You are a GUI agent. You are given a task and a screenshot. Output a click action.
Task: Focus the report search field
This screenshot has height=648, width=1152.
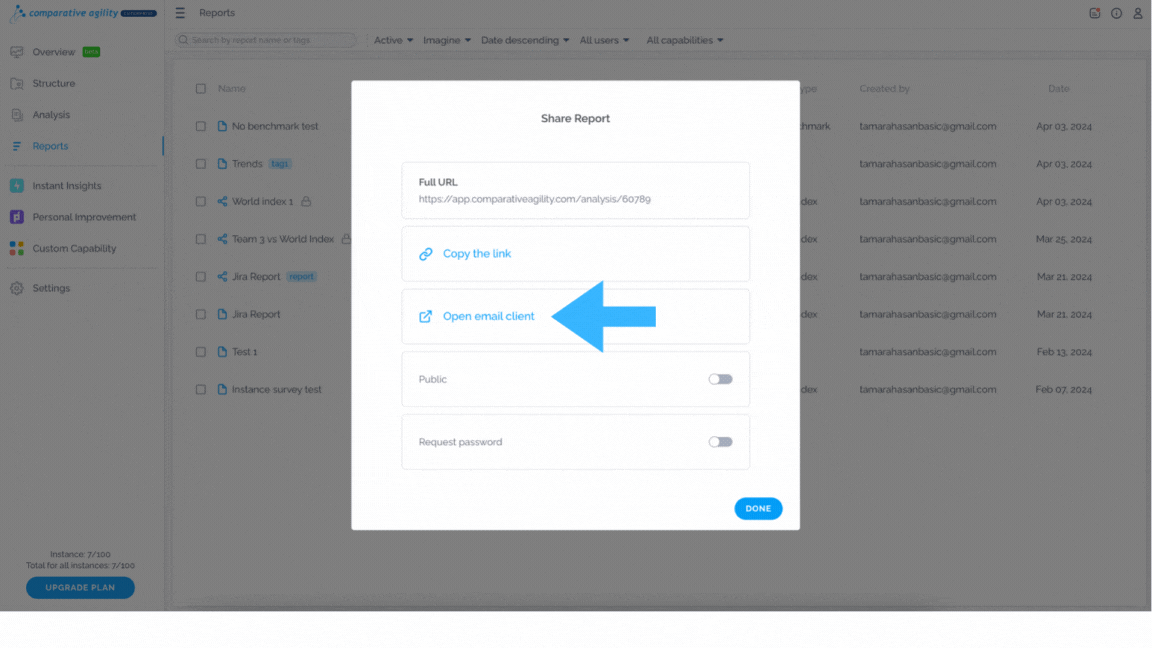click(x=266, y=40)
